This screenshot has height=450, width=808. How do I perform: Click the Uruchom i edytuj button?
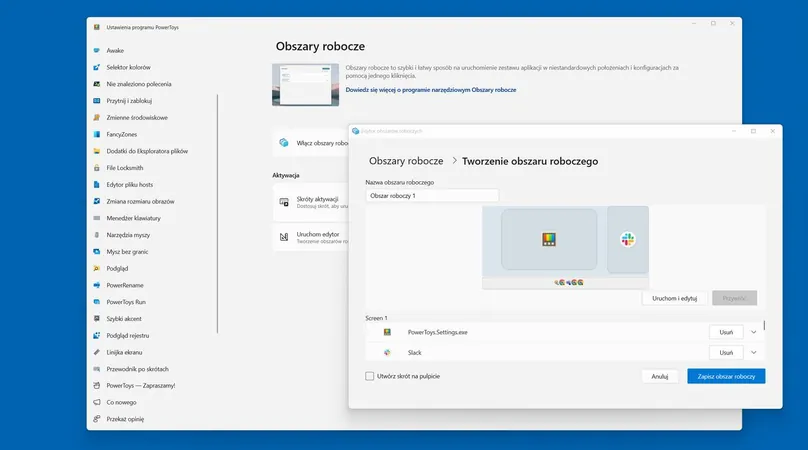[675, 298]
